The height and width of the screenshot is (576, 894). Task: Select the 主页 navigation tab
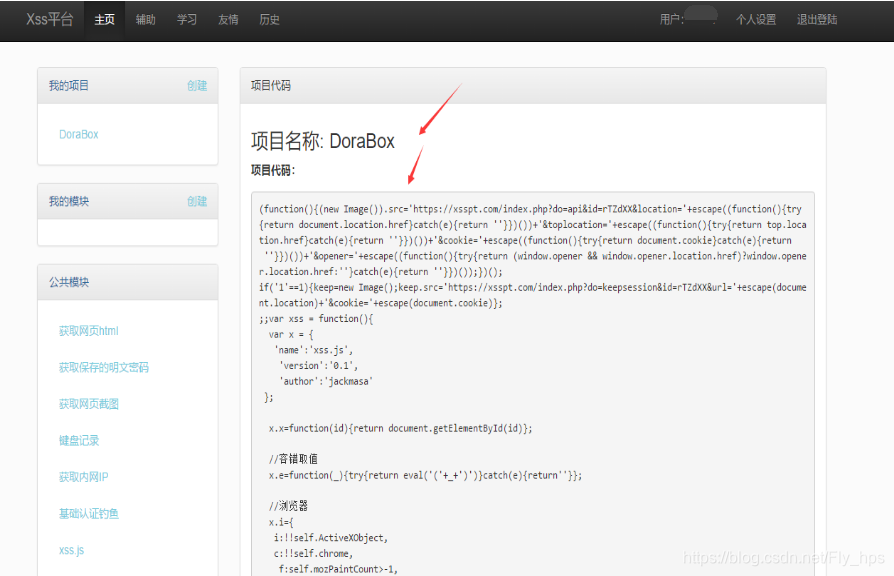pyautogui.click(x=104, y=20)
